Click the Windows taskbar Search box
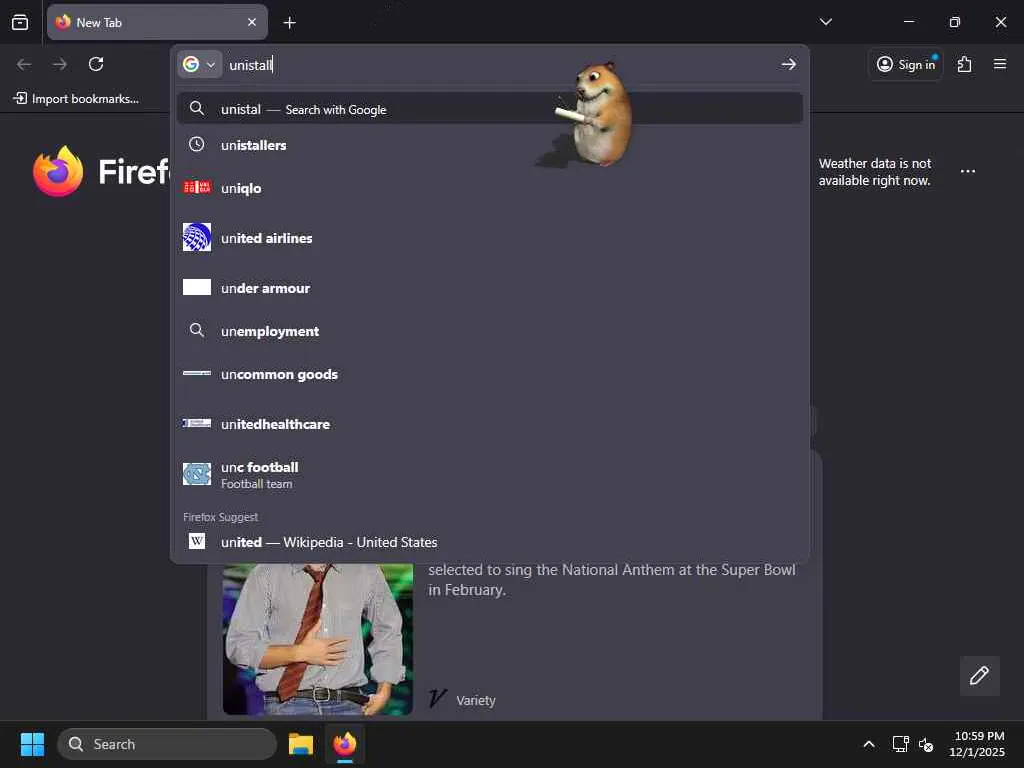Viewport: 1024px width, 768px height. point(167,744)
